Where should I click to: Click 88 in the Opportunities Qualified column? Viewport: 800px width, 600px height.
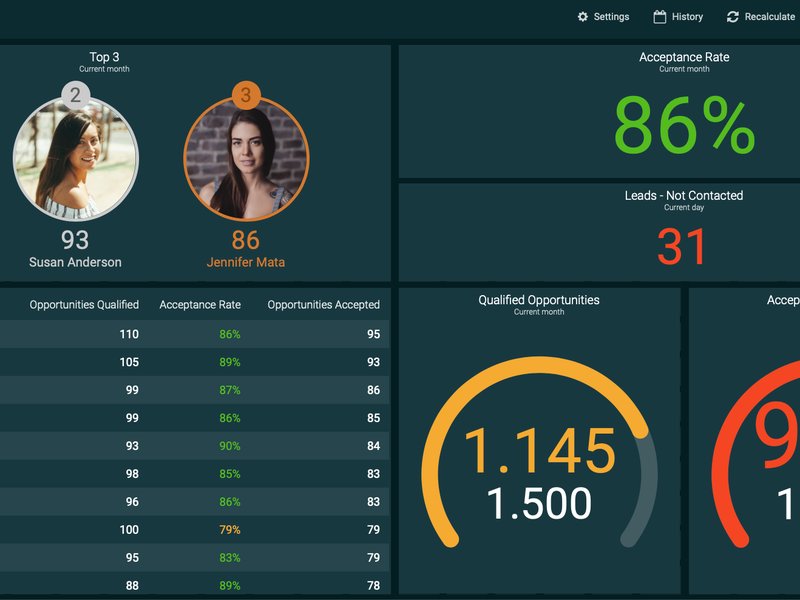pos(132,586)
